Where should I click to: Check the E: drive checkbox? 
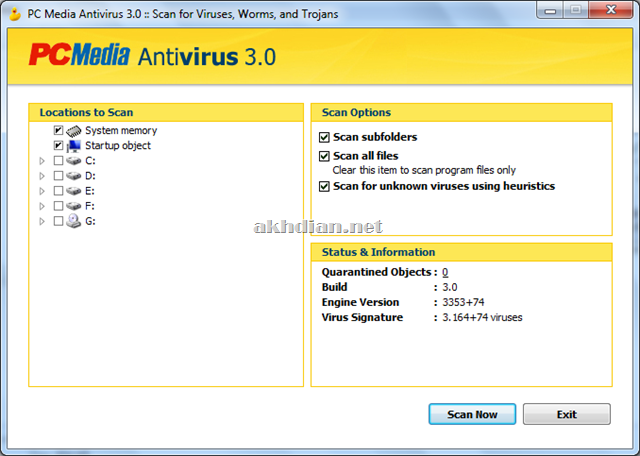(58, 190)
